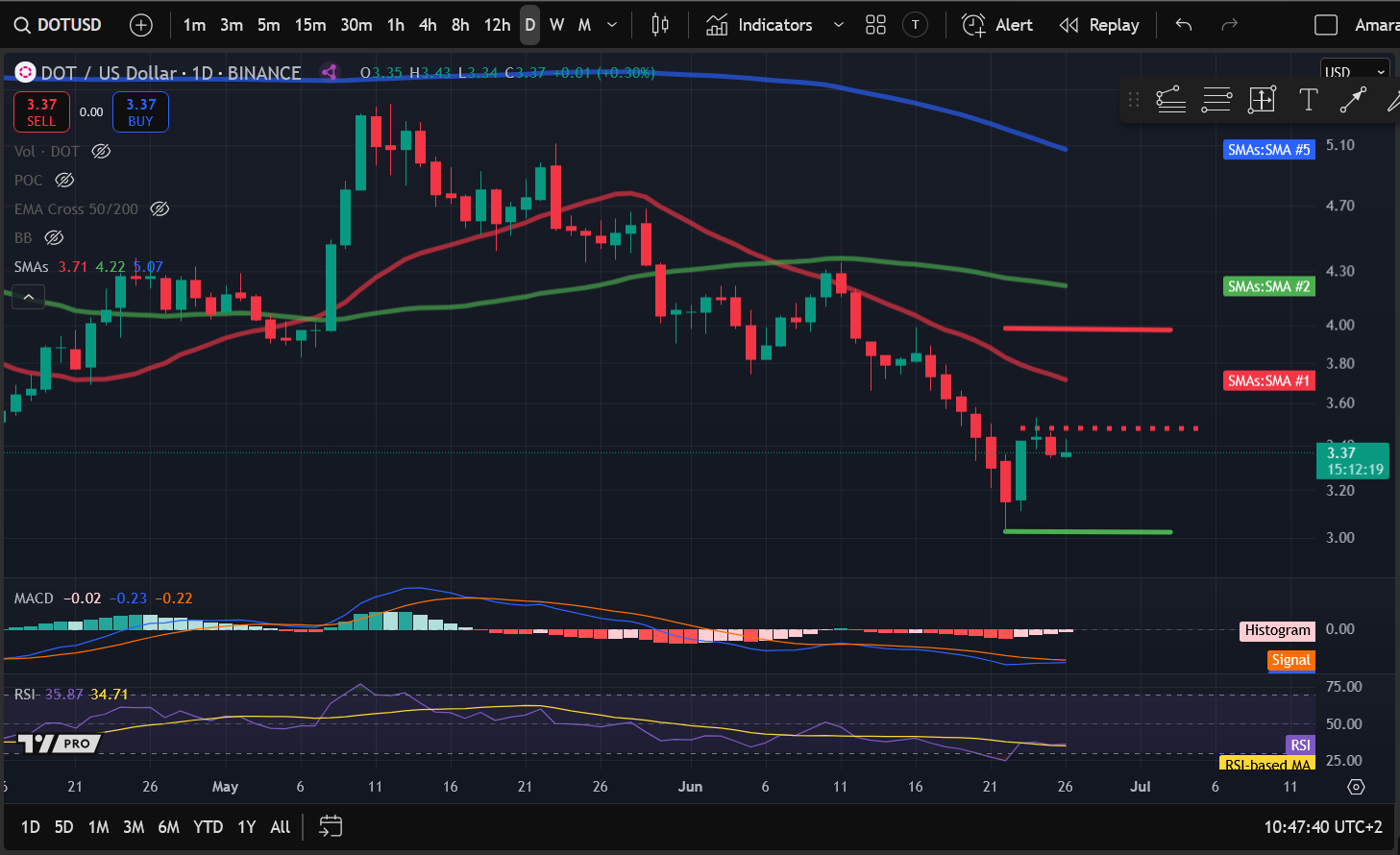Select daily D timeframe
The height and width of the screenshot is (855, 1400).
[x=530, y=25]
